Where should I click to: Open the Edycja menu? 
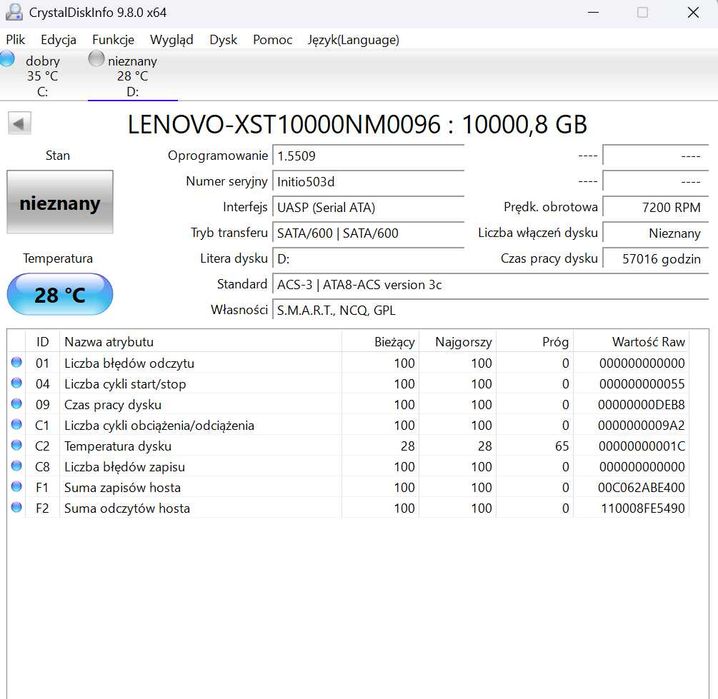[x=59, y=40]
